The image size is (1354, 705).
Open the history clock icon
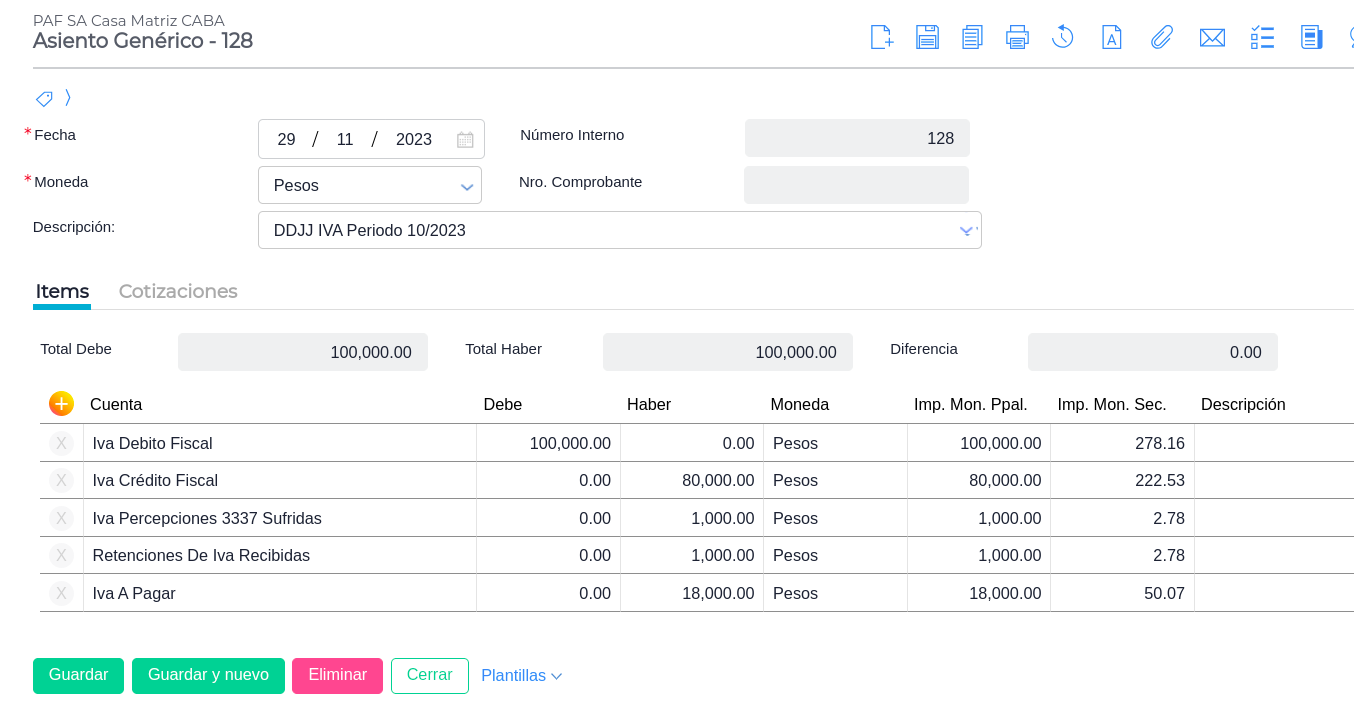point(1062,38)
